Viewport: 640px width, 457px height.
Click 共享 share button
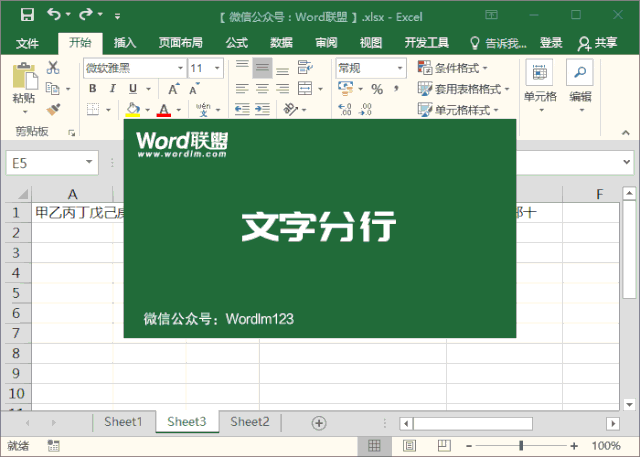click(598, 43)
